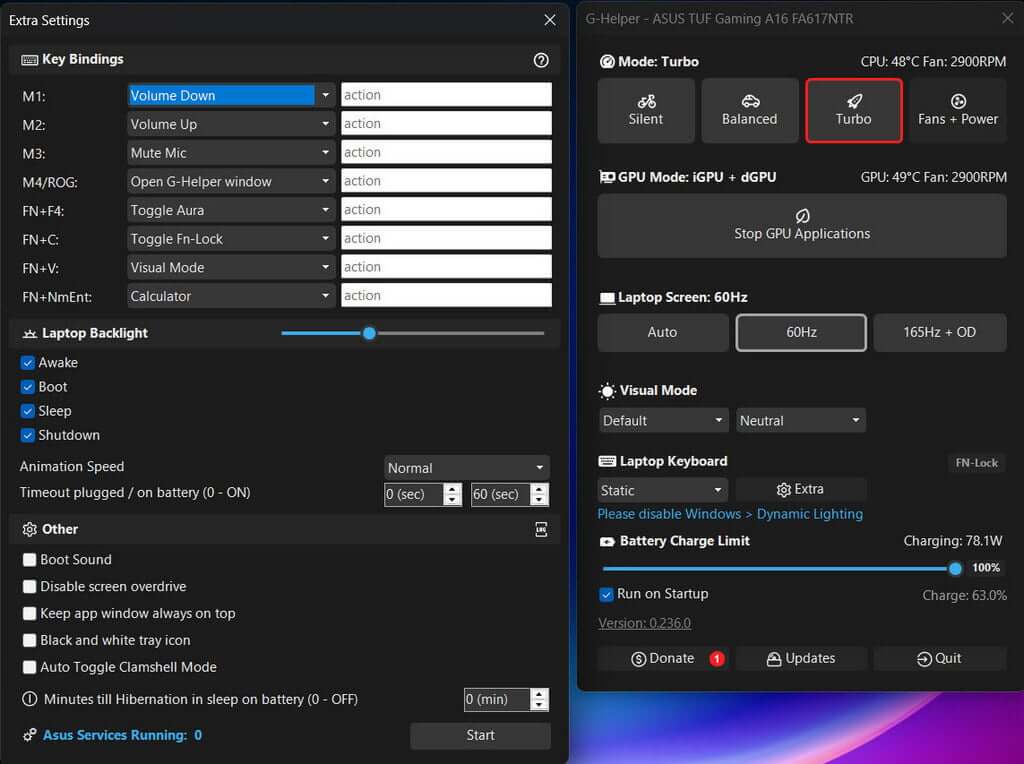The width and height of the screenshot is (1024, 764).
Task: Open Extra keyboard settings gear
Action: click(800, 490)
